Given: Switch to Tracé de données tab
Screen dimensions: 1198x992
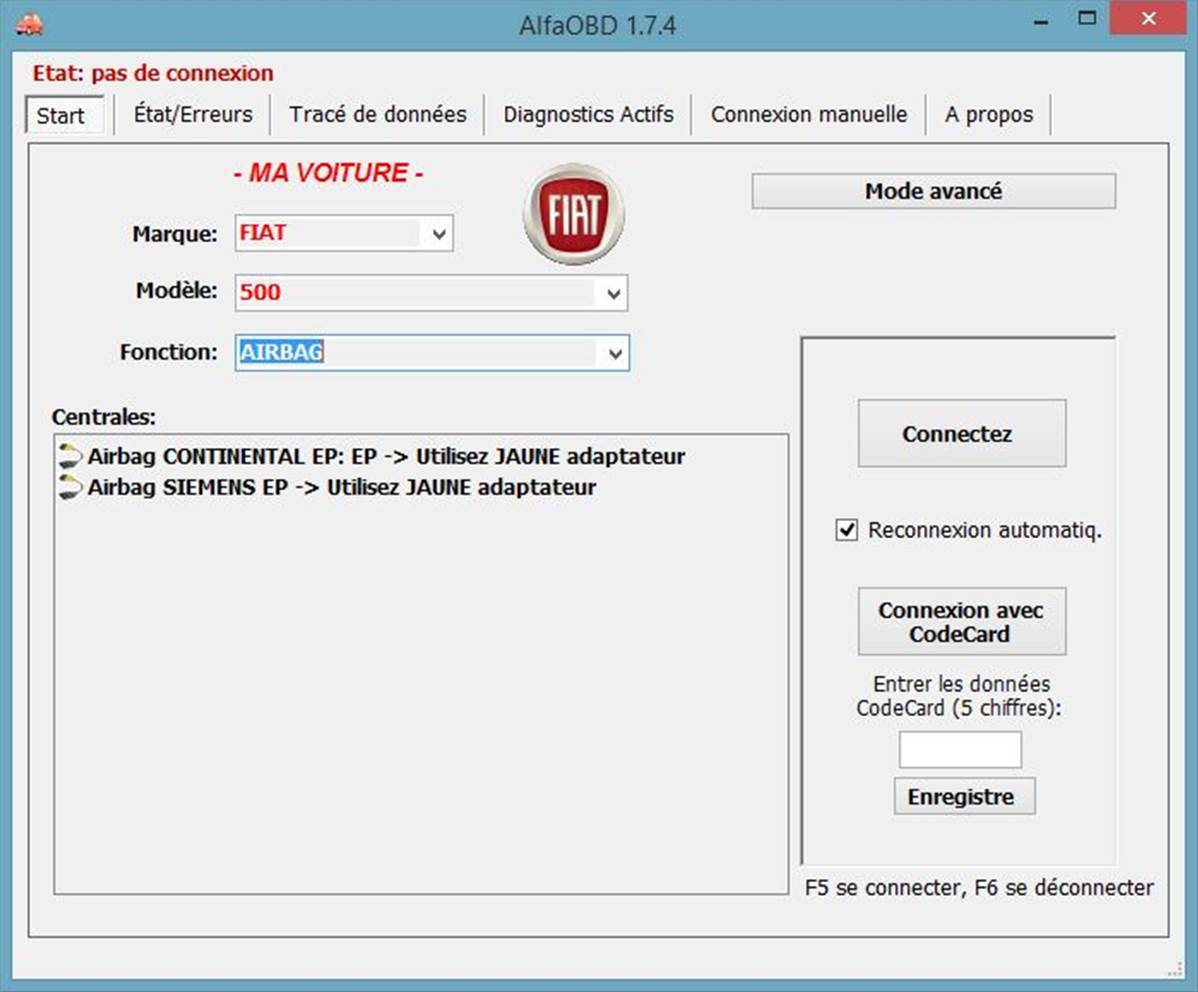Looking at the screenshot, I should coord(377,114).
